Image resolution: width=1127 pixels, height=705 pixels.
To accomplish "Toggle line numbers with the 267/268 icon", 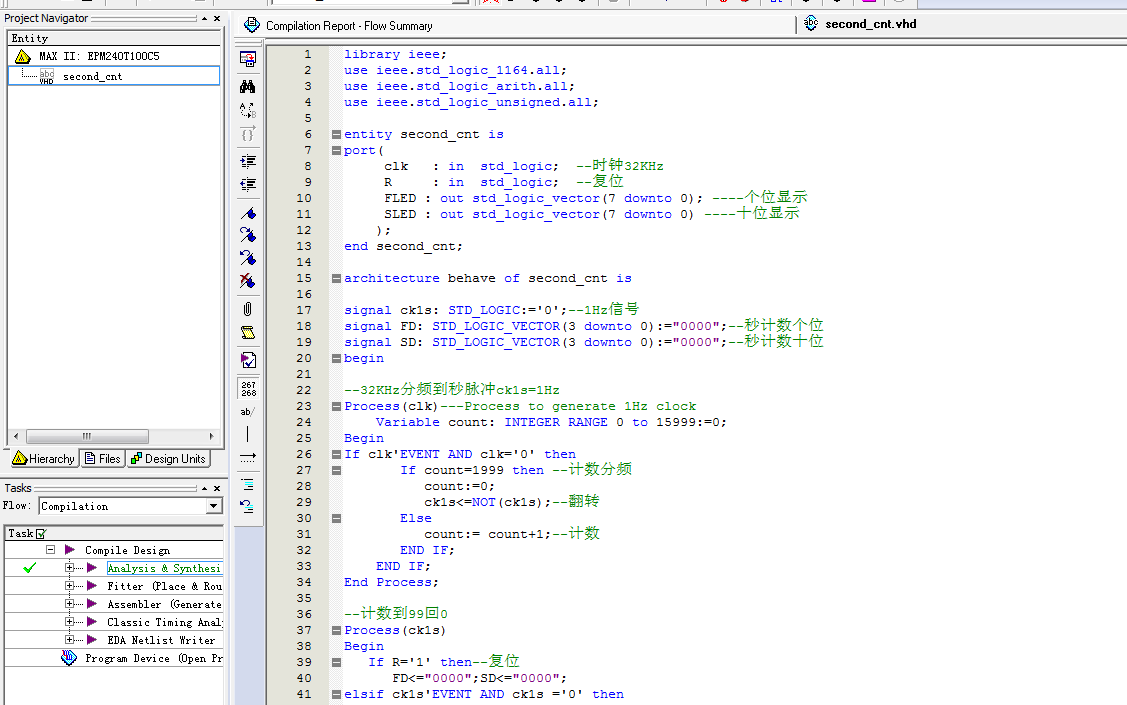I will pyautogui.click(x=248, y=388).
